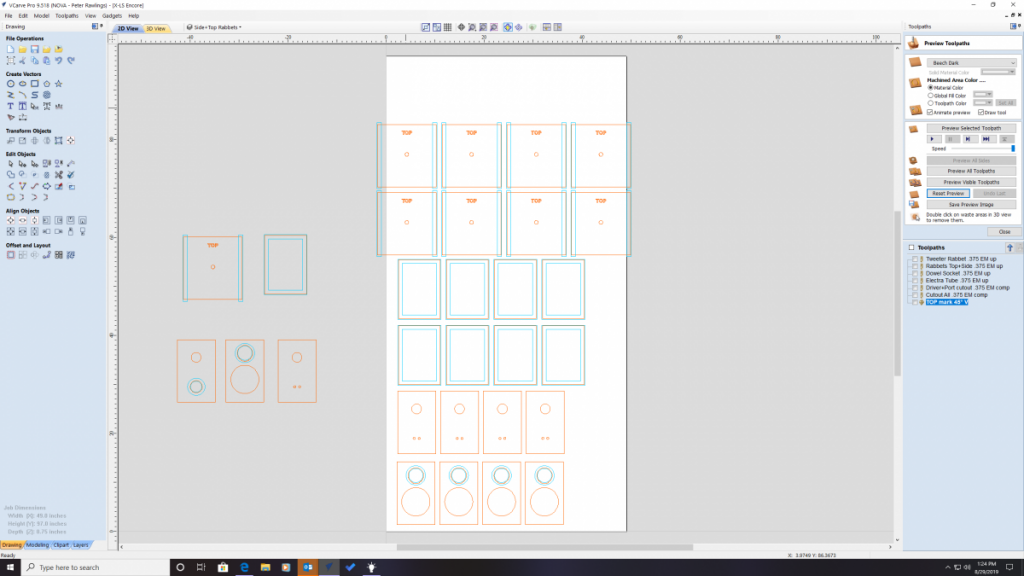This screenshot has width=1024, height=576.
Task: Toggle the Animate preview checkbox
Action: 929,112
